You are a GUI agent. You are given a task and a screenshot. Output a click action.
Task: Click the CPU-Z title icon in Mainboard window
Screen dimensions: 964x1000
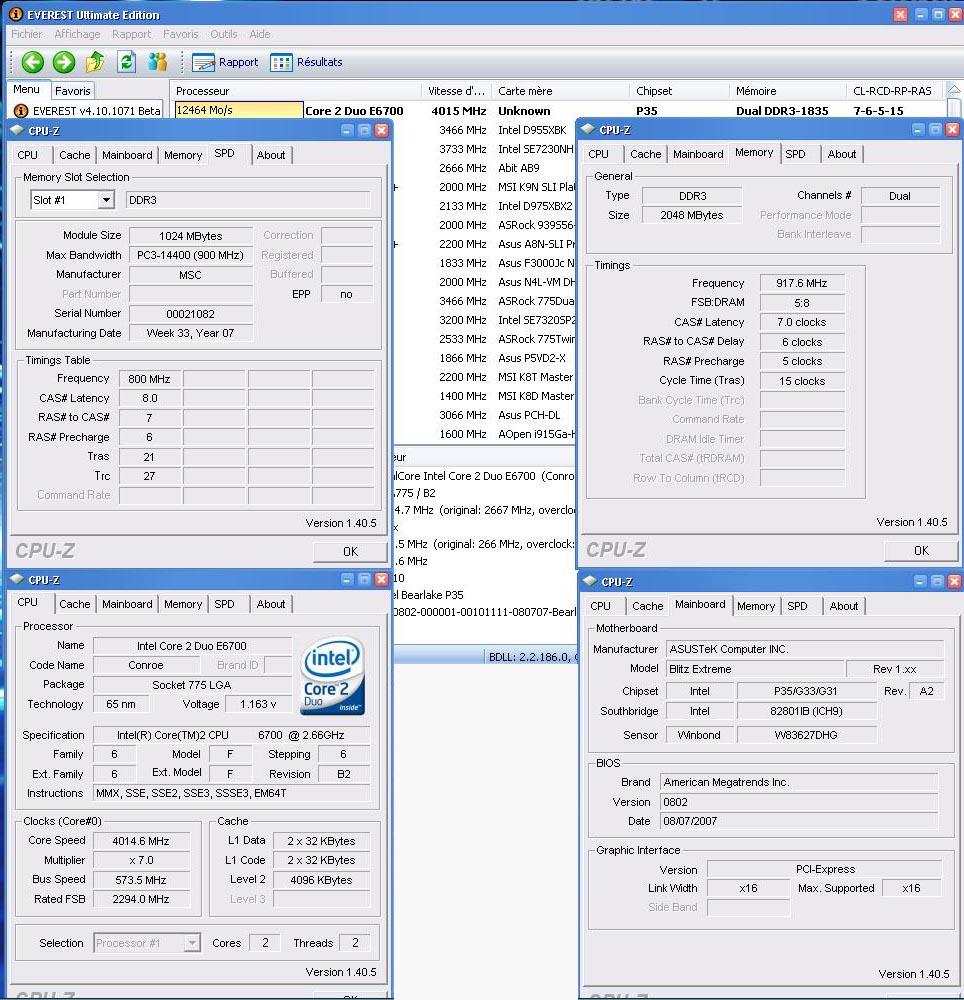pyautogui.click(x=590, y=581)
